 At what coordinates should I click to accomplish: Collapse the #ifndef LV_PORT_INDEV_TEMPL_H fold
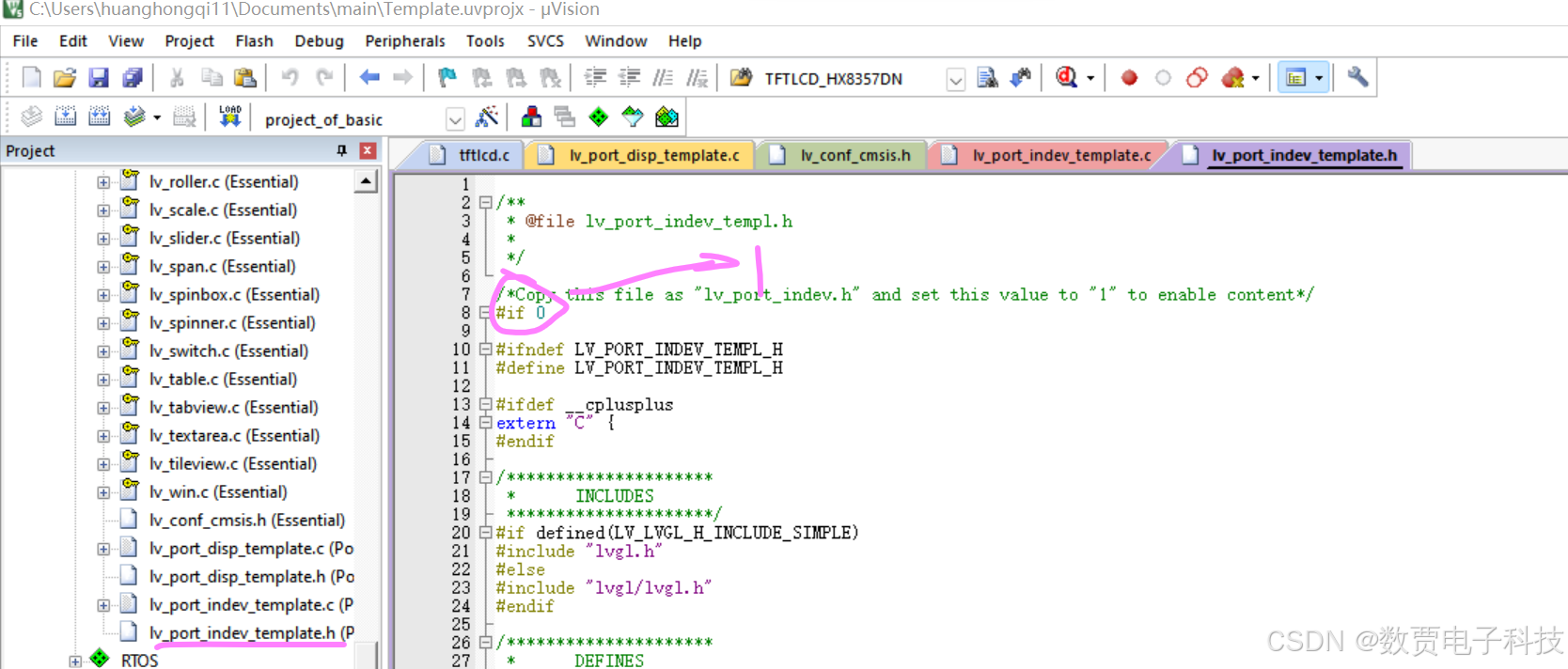click(485, 350)
